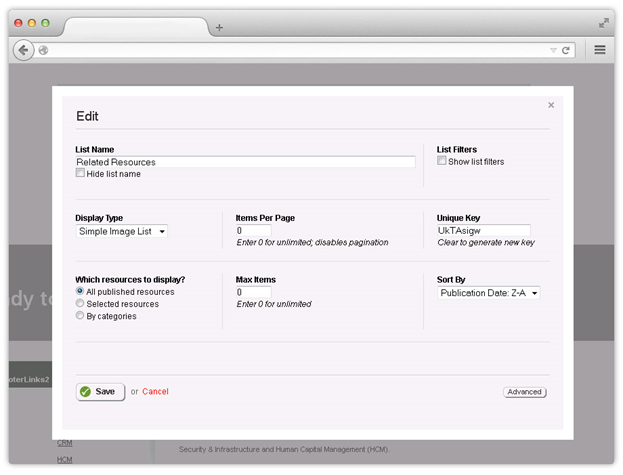Click the red Cancel link
623x475 pixels.
pos(155,392)
